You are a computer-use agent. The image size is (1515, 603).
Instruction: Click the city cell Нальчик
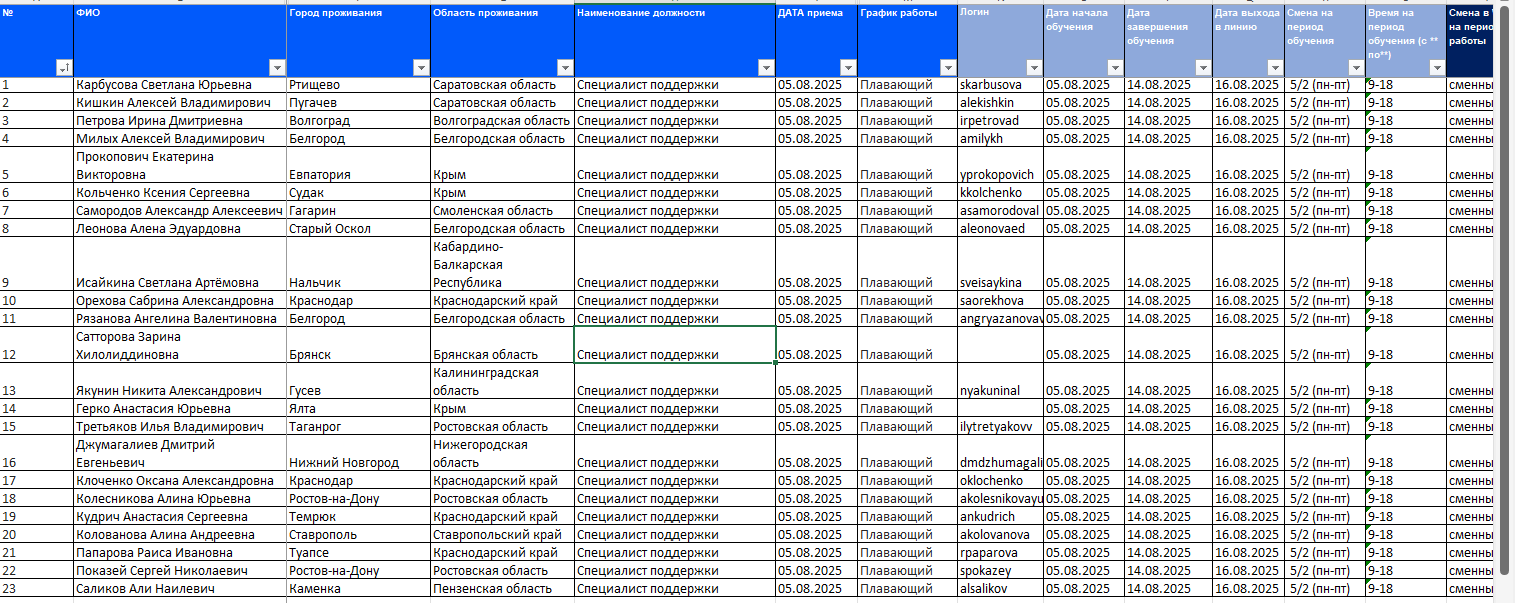coord(358,265)
